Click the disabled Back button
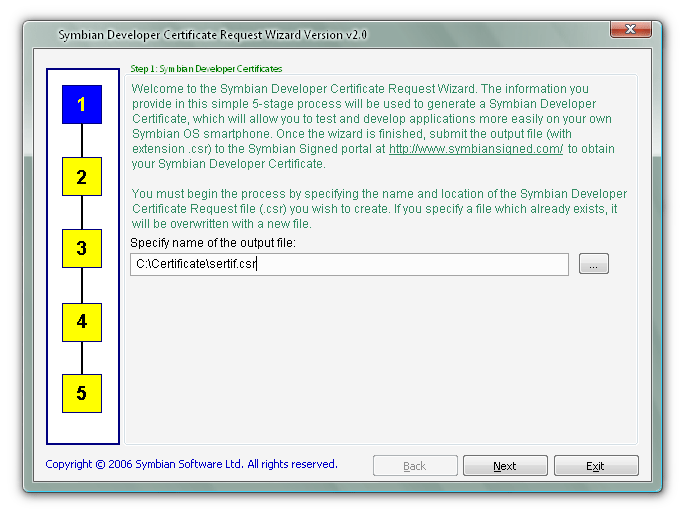 coord(415,466)
